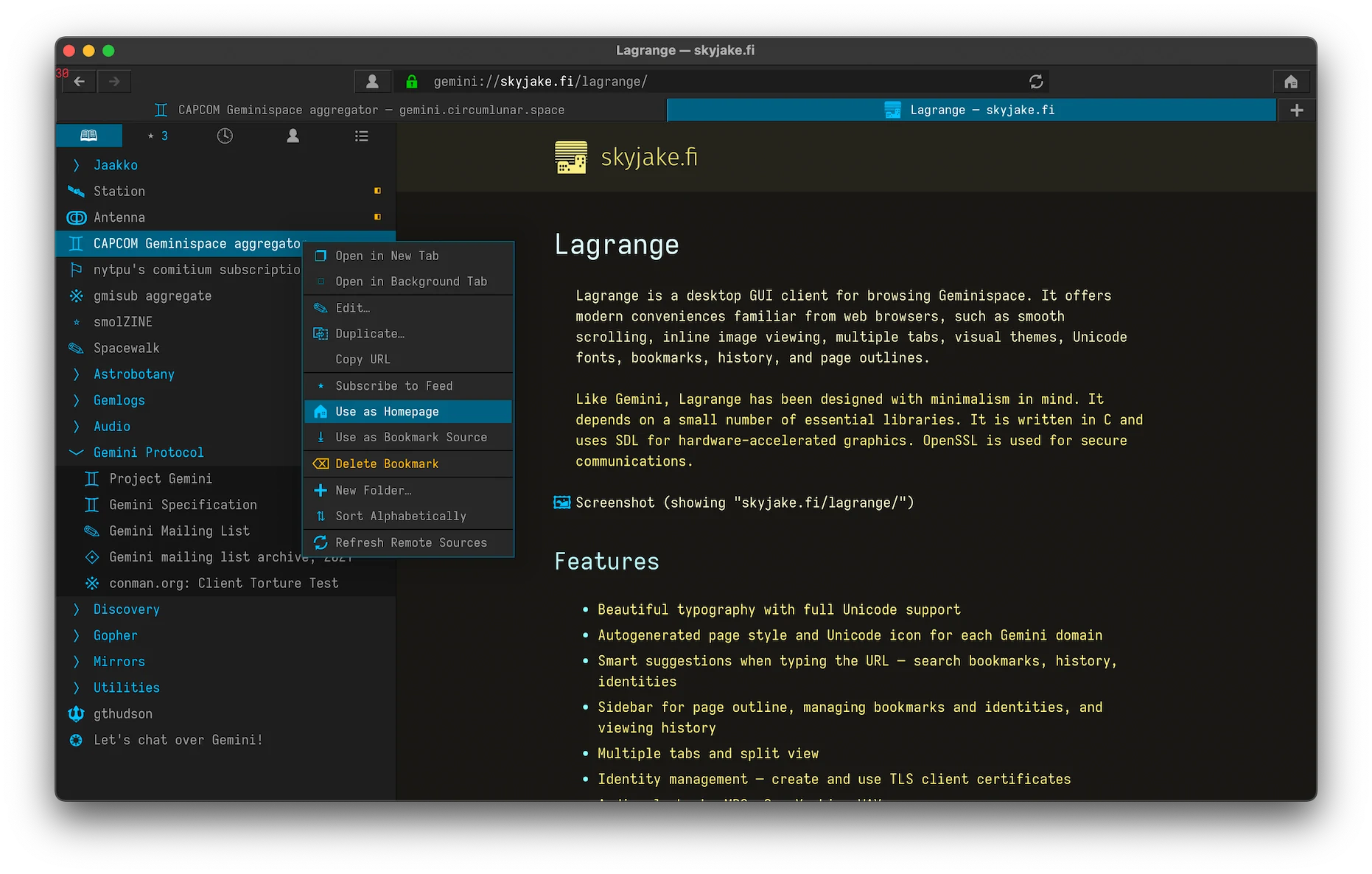Select Duplicate… from context menu

[408, 334]
